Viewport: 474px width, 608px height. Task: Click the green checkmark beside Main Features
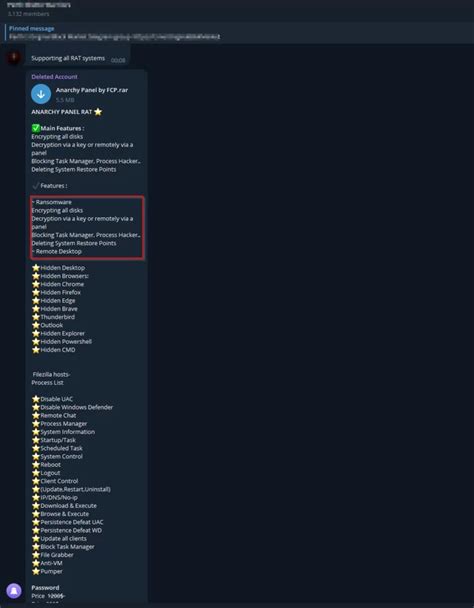point(36,128)
